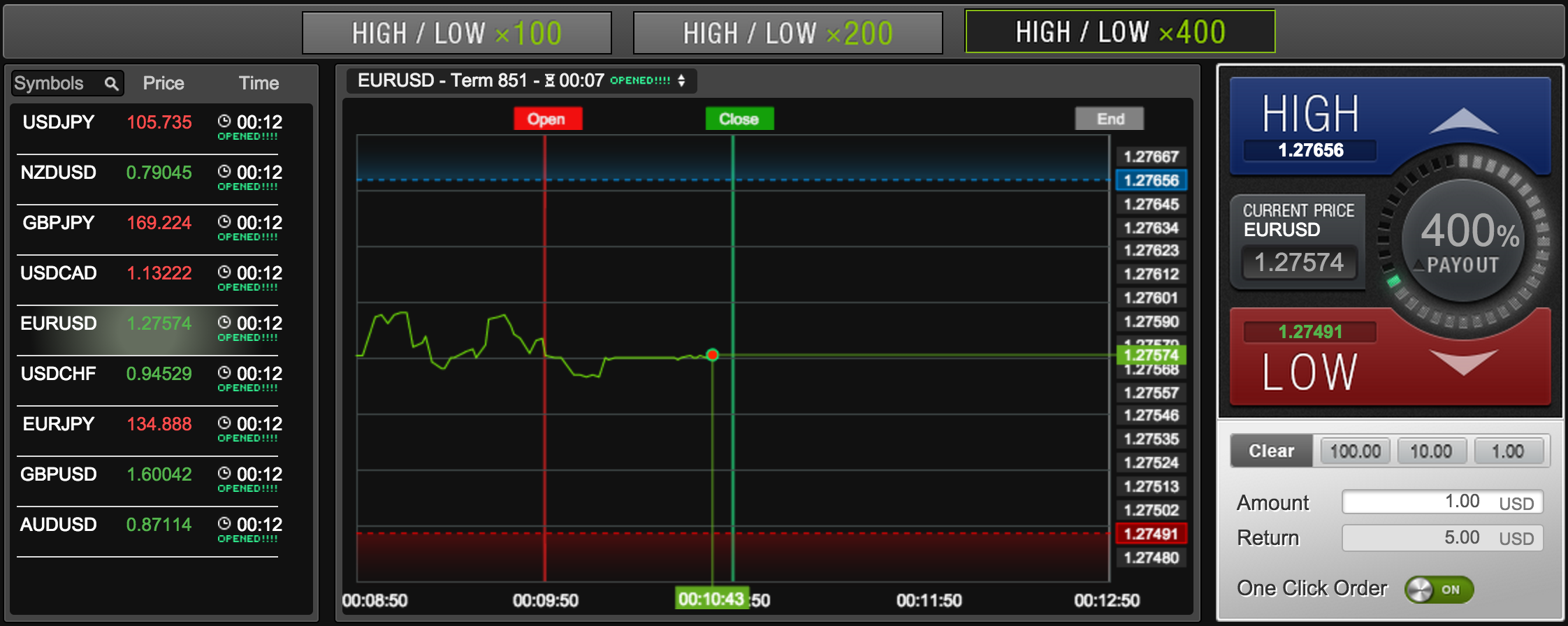The image size is (1568, 626).
Task: Select GBPUSD in the symbols list
Action: point(59,474)
